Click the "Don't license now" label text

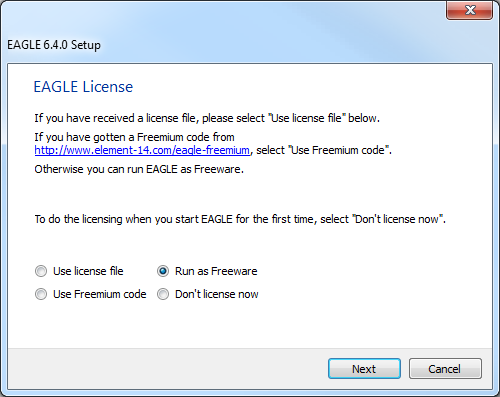(x=217, y=294)
